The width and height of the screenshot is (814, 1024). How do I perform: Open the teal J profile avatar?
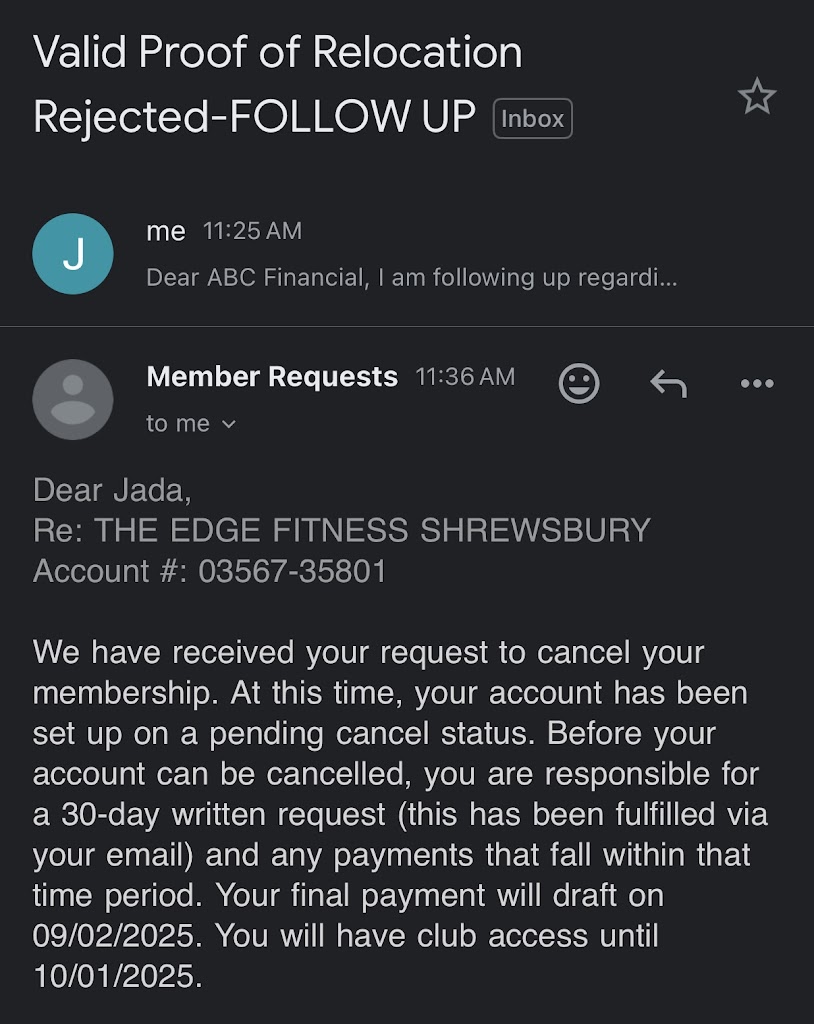73,254
